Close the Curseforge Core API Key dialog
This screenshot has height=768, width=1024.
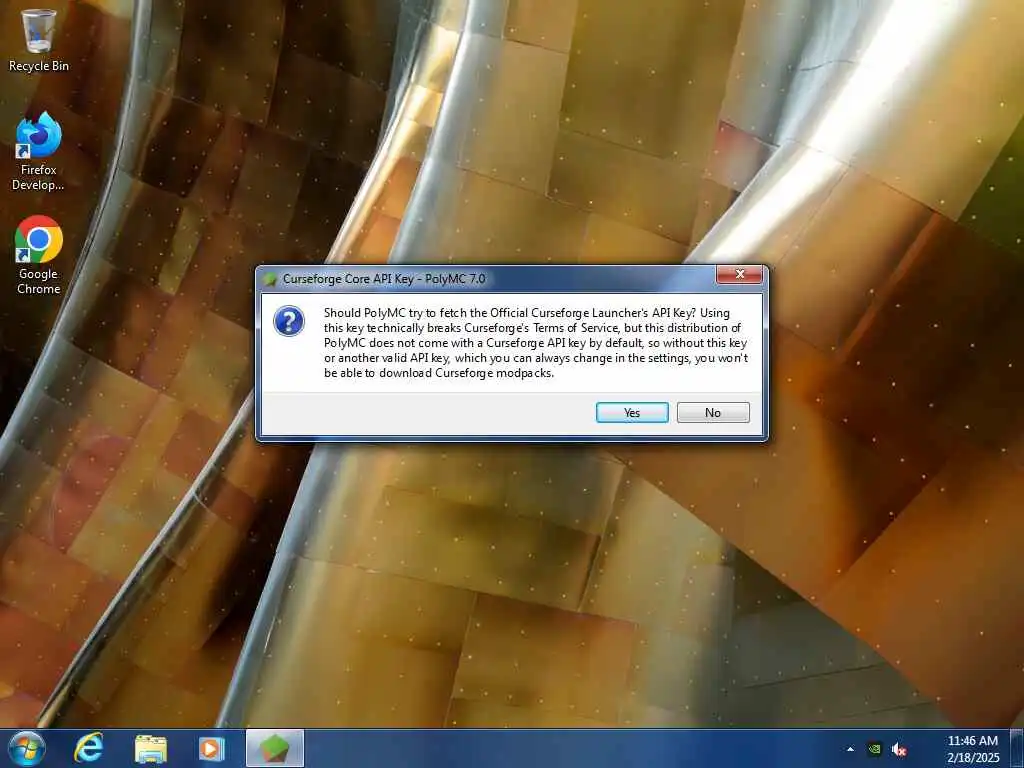click(x=739, y=274)
